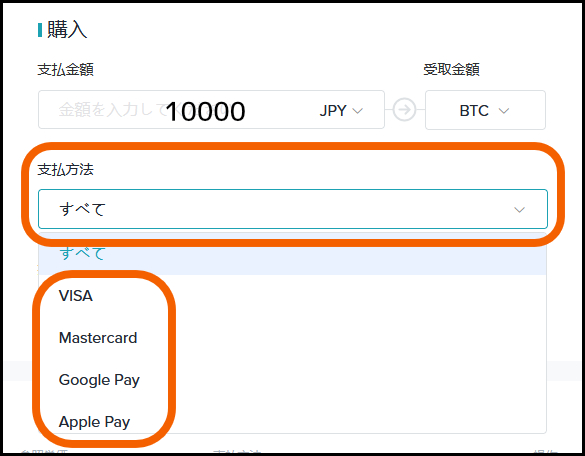585x456 pixels.
Task: Click the 購入 section heading
Action: click(x=67, y=29)
